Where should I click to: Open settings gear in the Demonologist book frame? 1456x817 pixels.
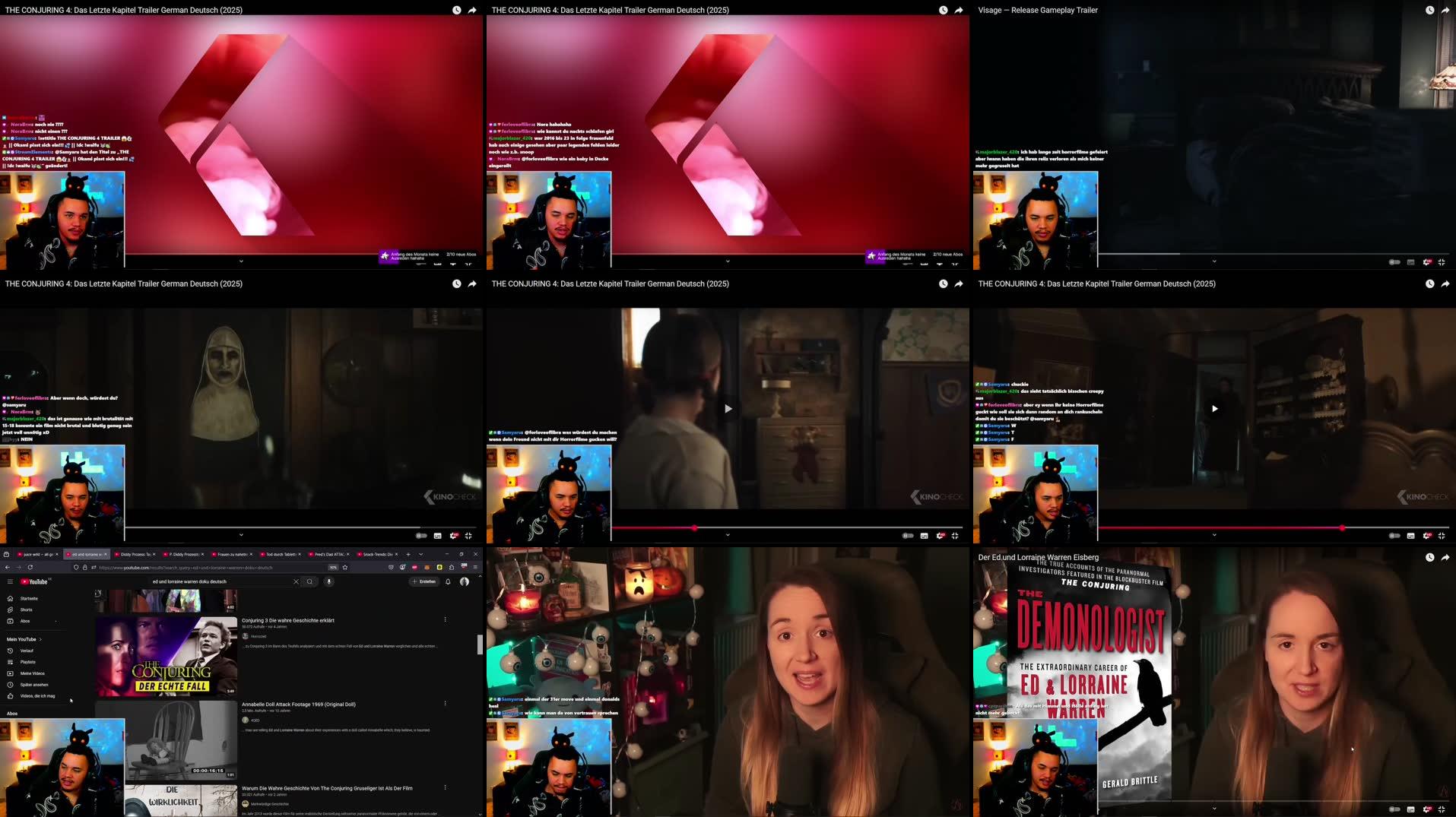tap(1427, 809)
